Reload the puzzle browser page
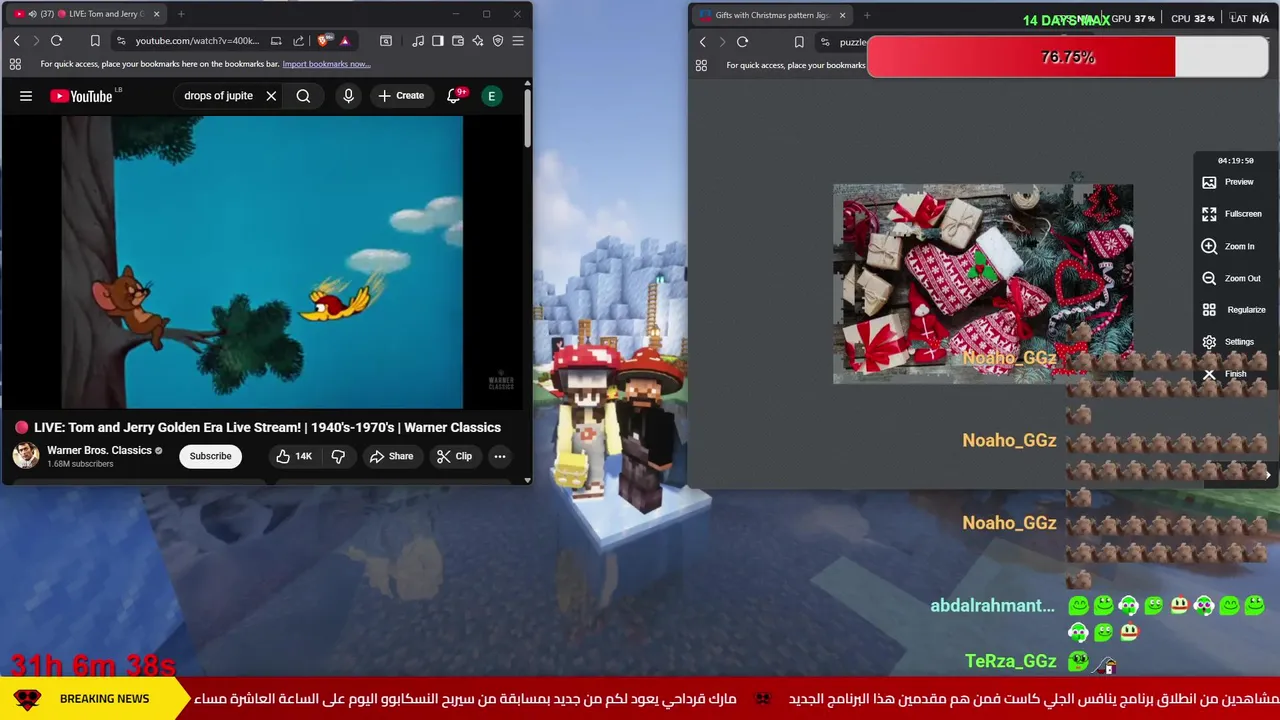 742,42
